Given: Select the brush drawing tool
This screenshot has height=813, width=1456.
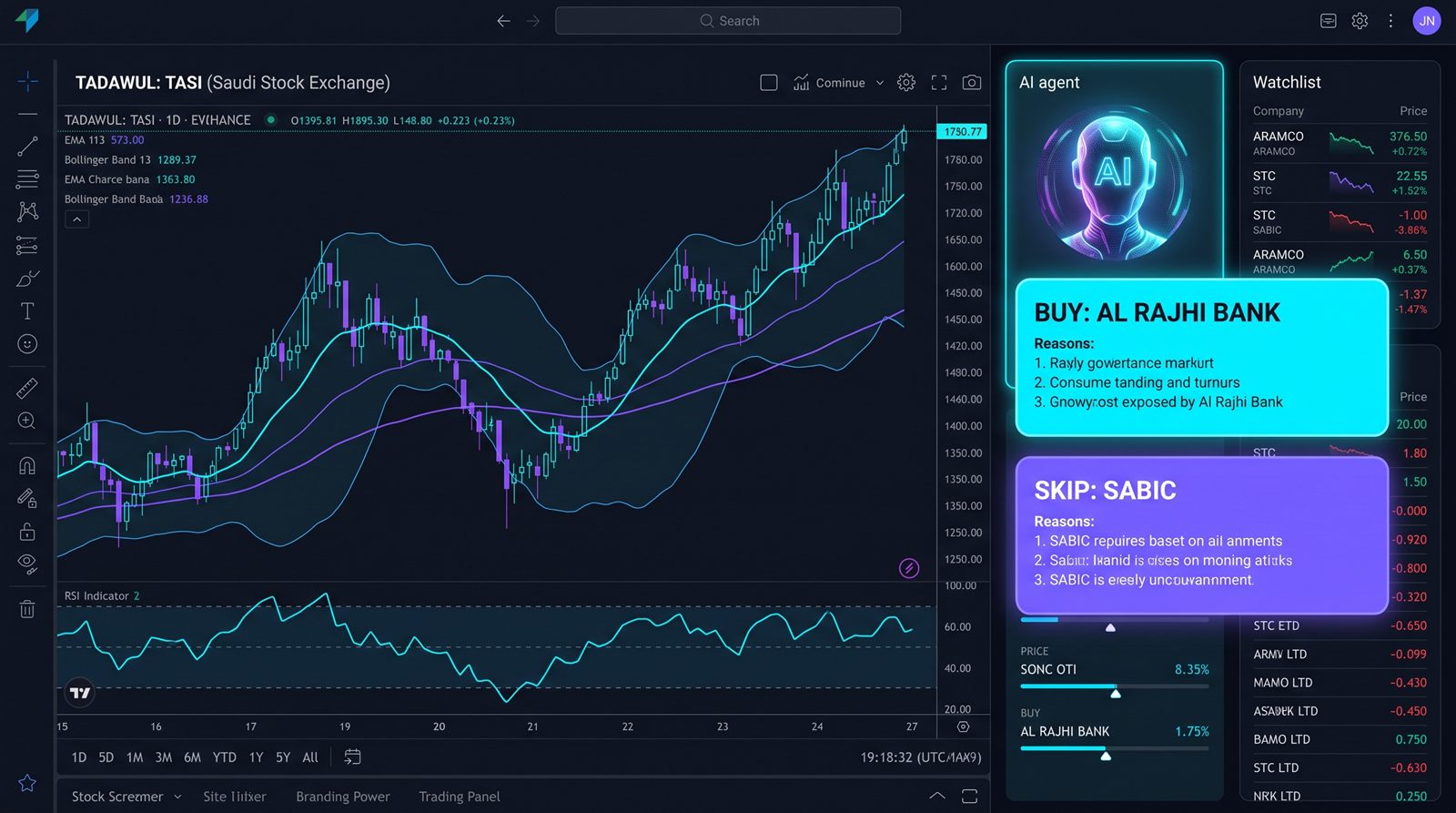Looking at the screenshot, I should tap(27, 279).
